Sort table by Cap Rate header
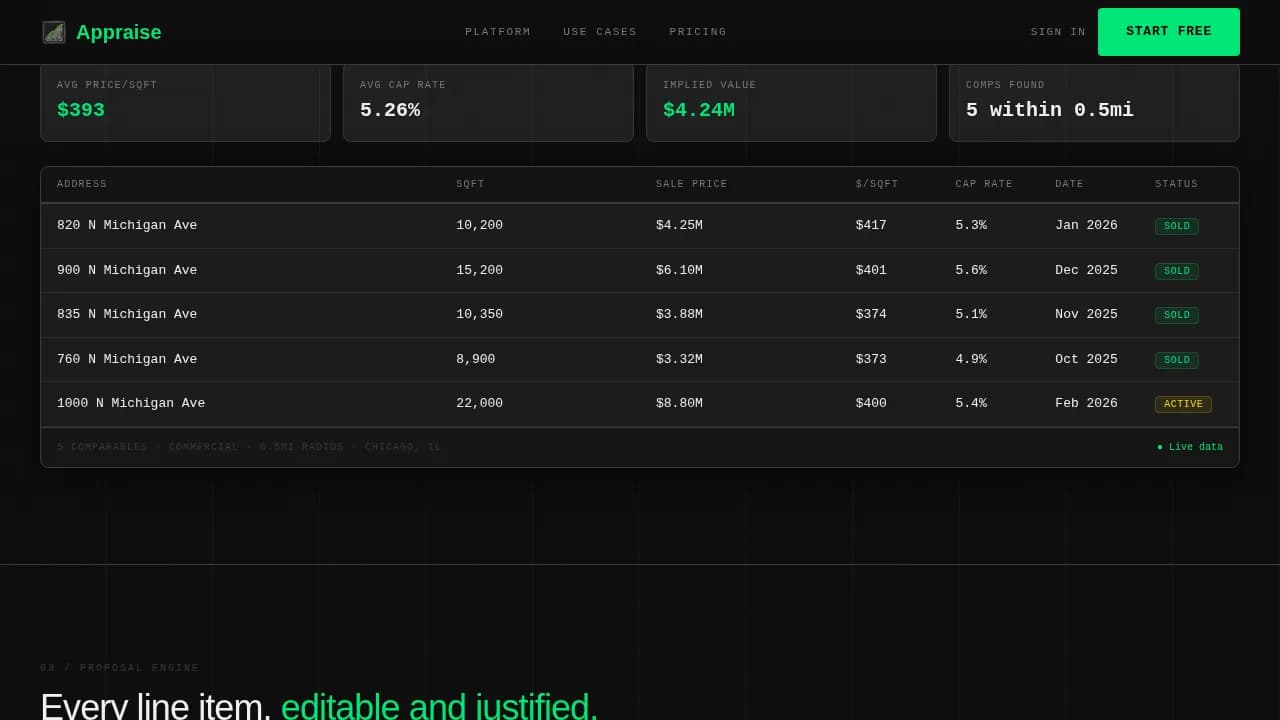 pos(984,184)
